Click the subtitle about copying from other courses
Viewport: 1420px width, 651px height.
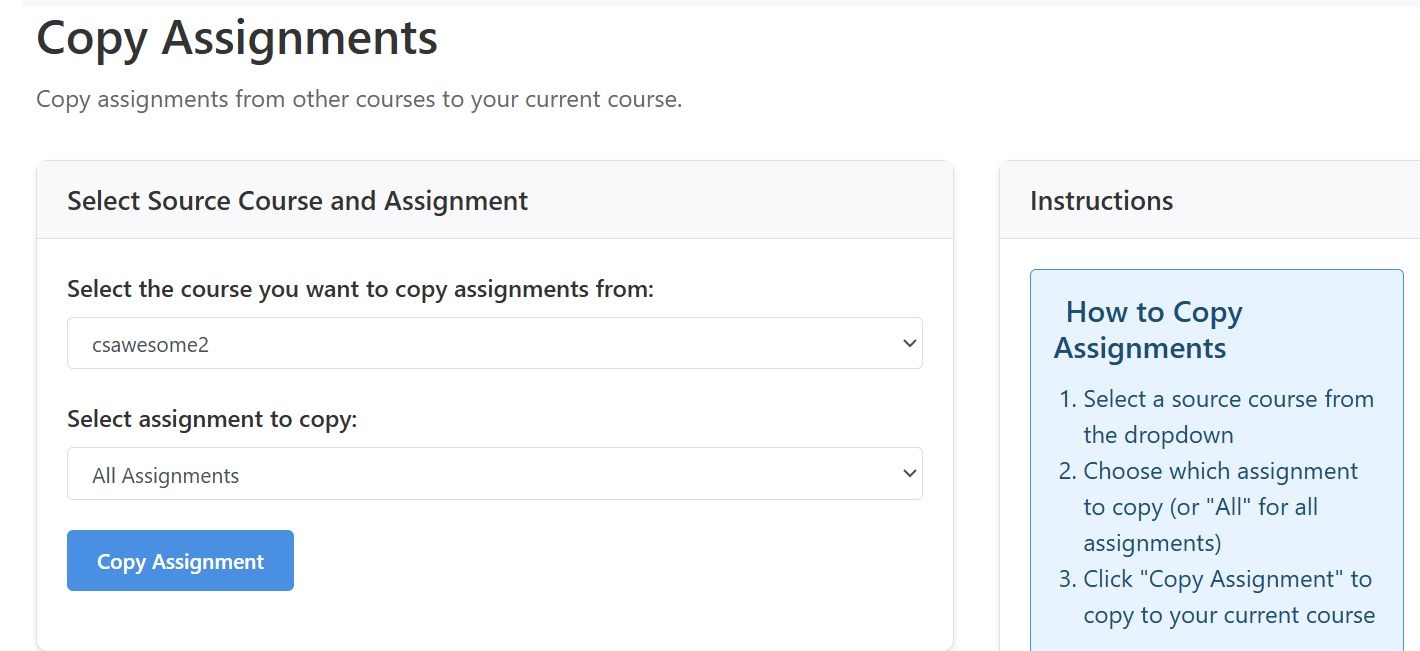pos(359,100)
